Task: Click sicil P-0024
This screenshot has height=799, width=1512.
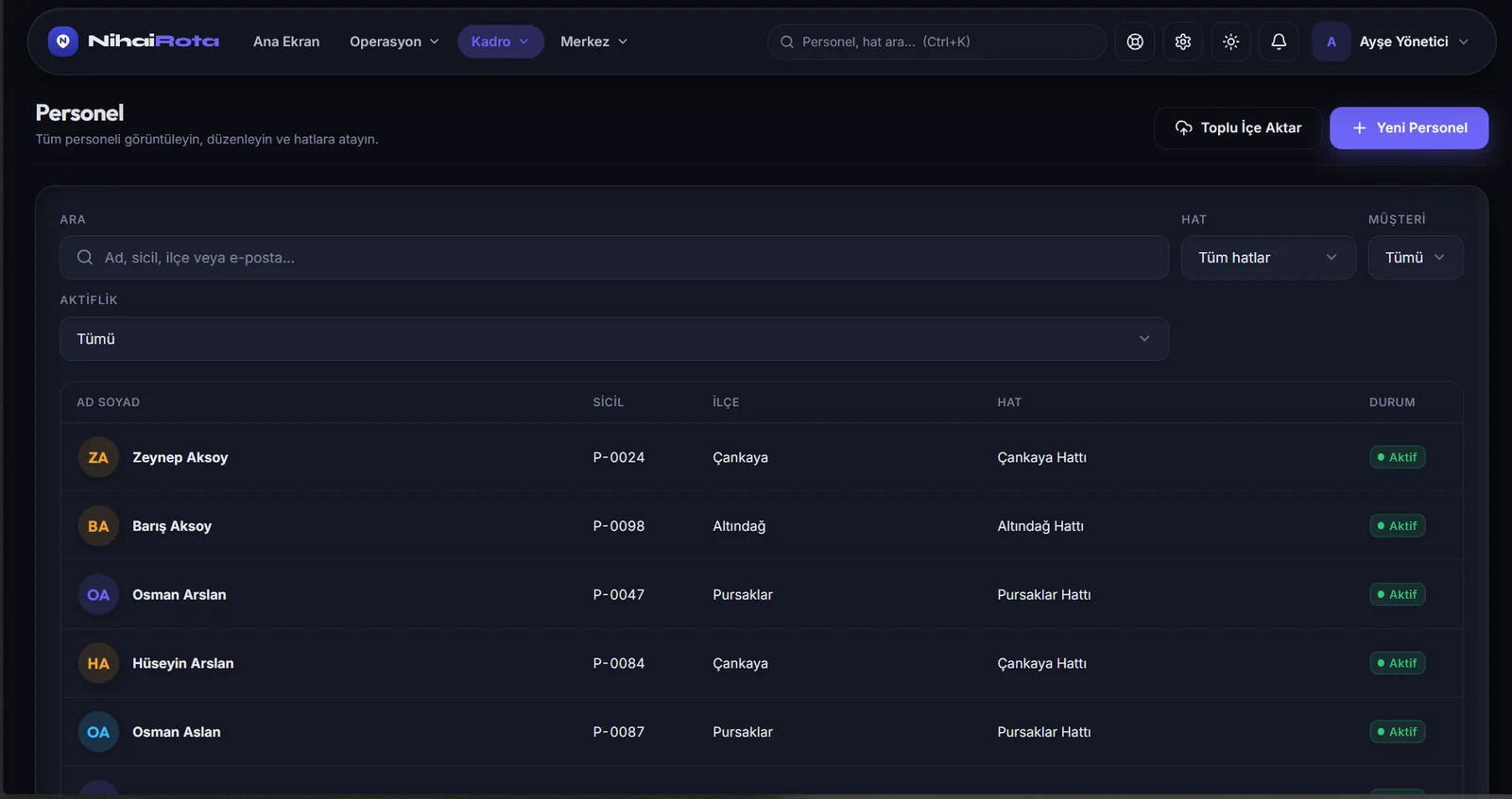Action: coord(619,457)
